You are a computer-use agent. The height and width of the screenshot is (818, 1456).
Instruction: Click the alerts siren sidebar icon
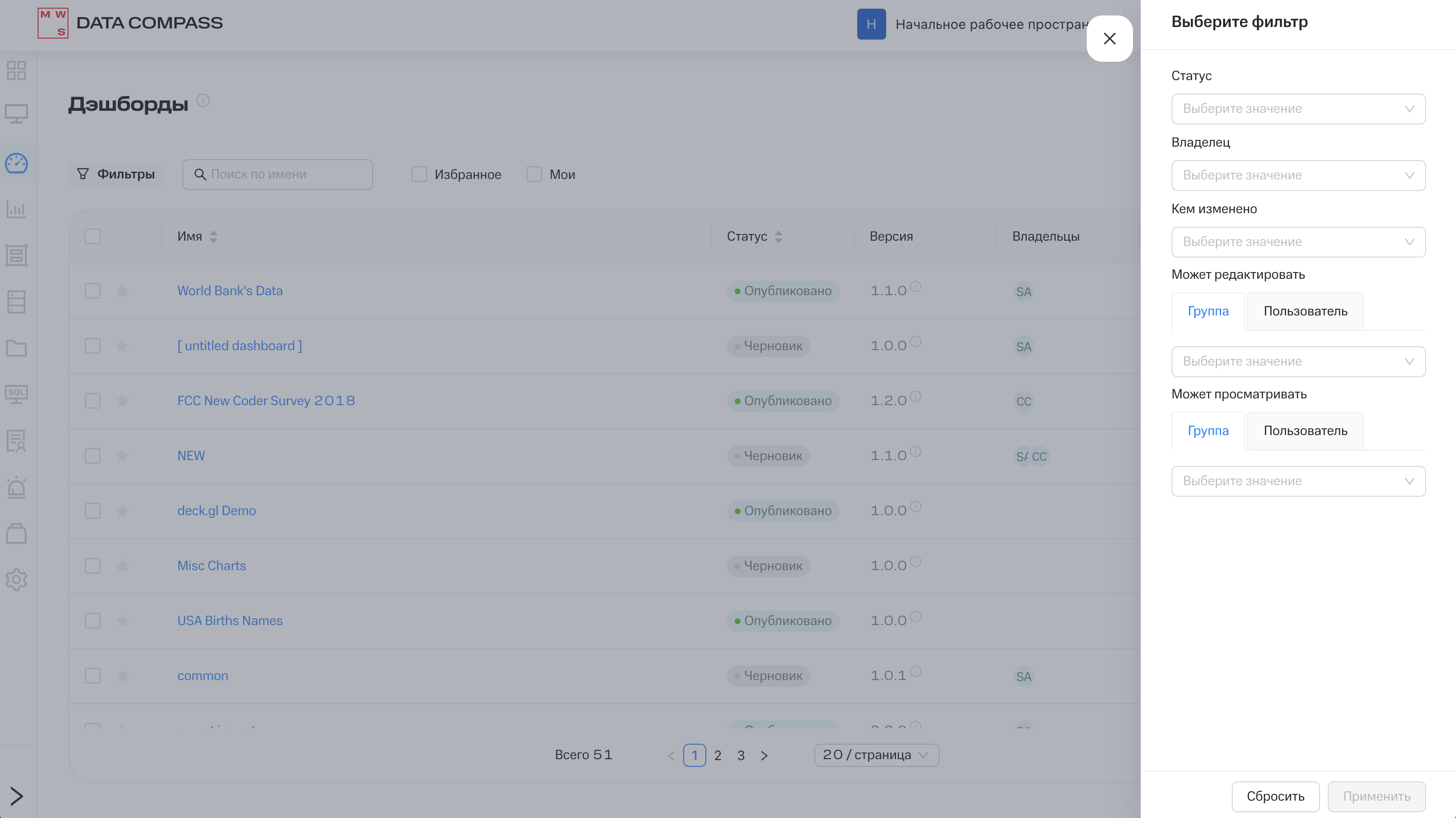(16, 487)
